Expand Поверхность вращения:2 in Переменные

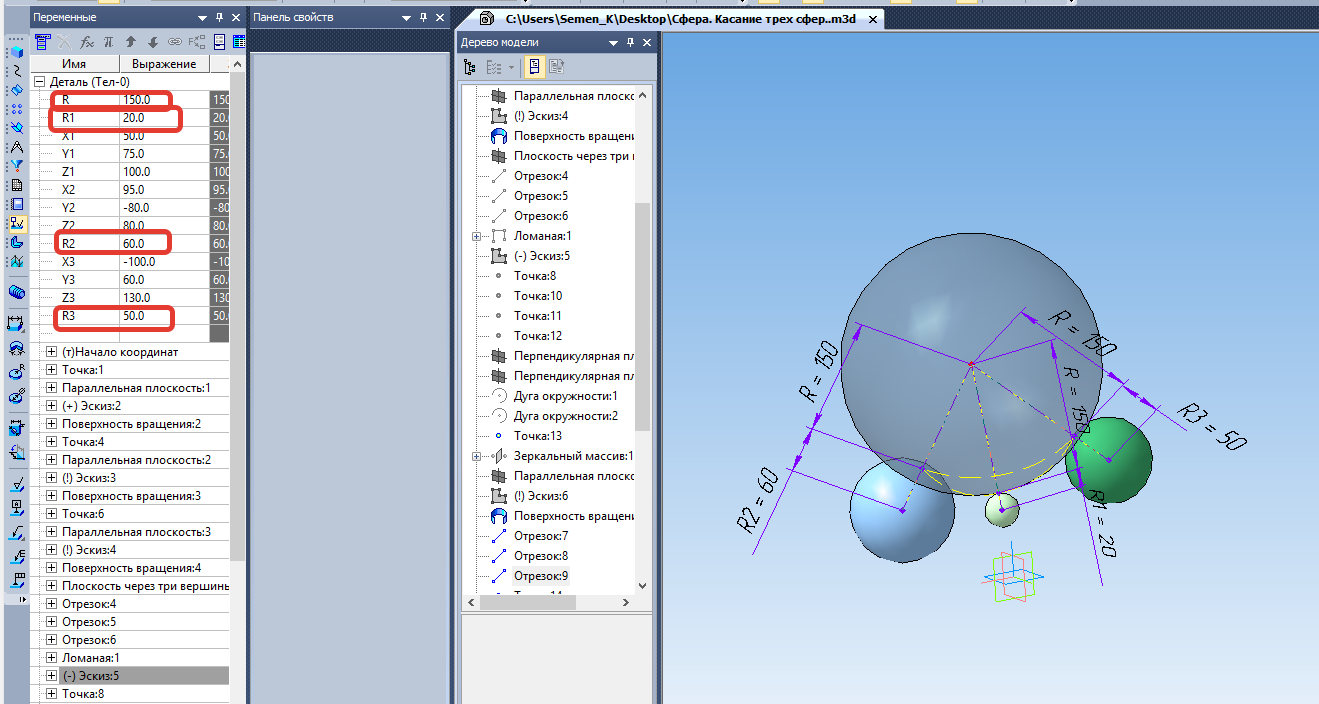tap(52, 424)
